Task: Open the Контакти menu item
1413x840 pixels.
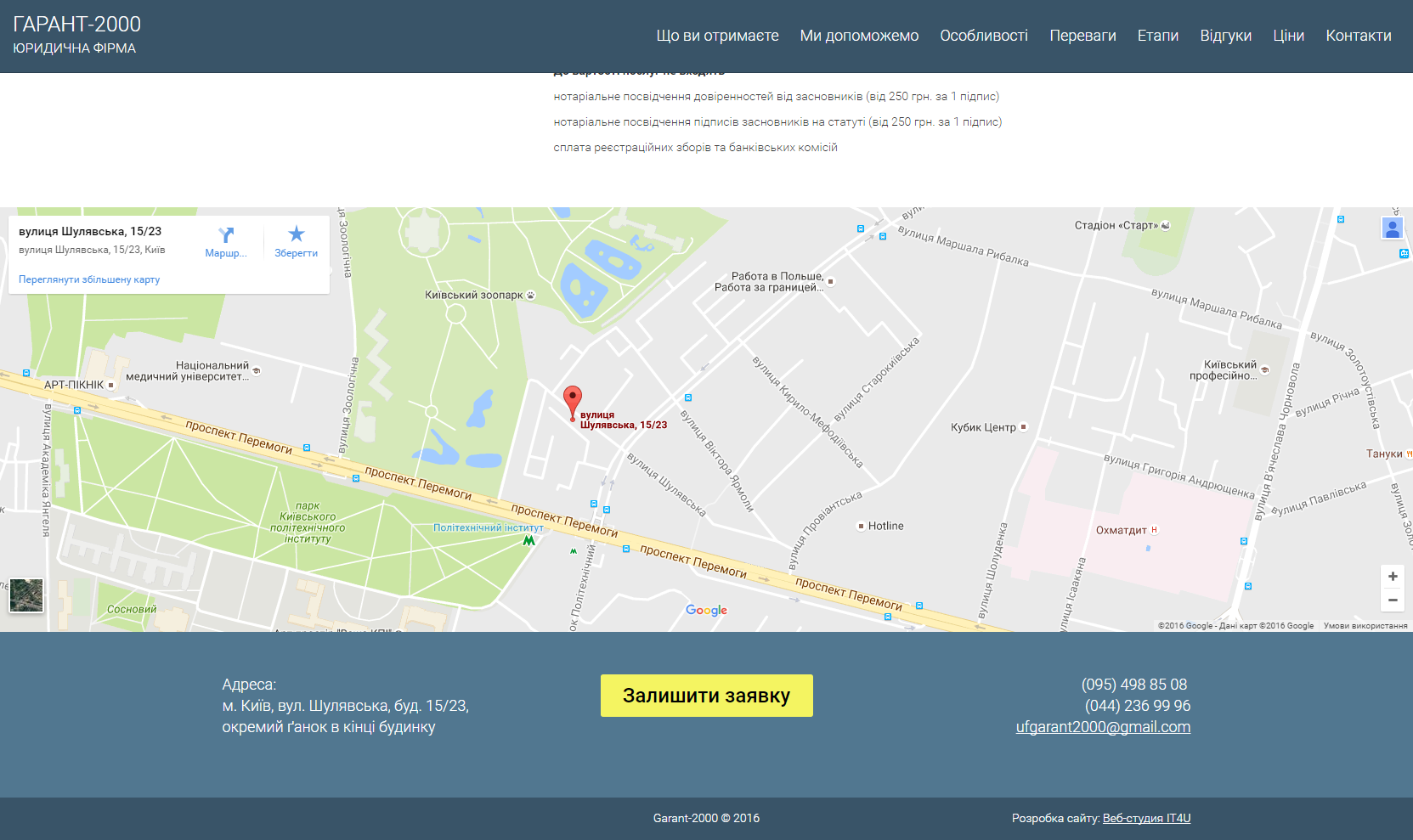Action: pos(1358,36)
